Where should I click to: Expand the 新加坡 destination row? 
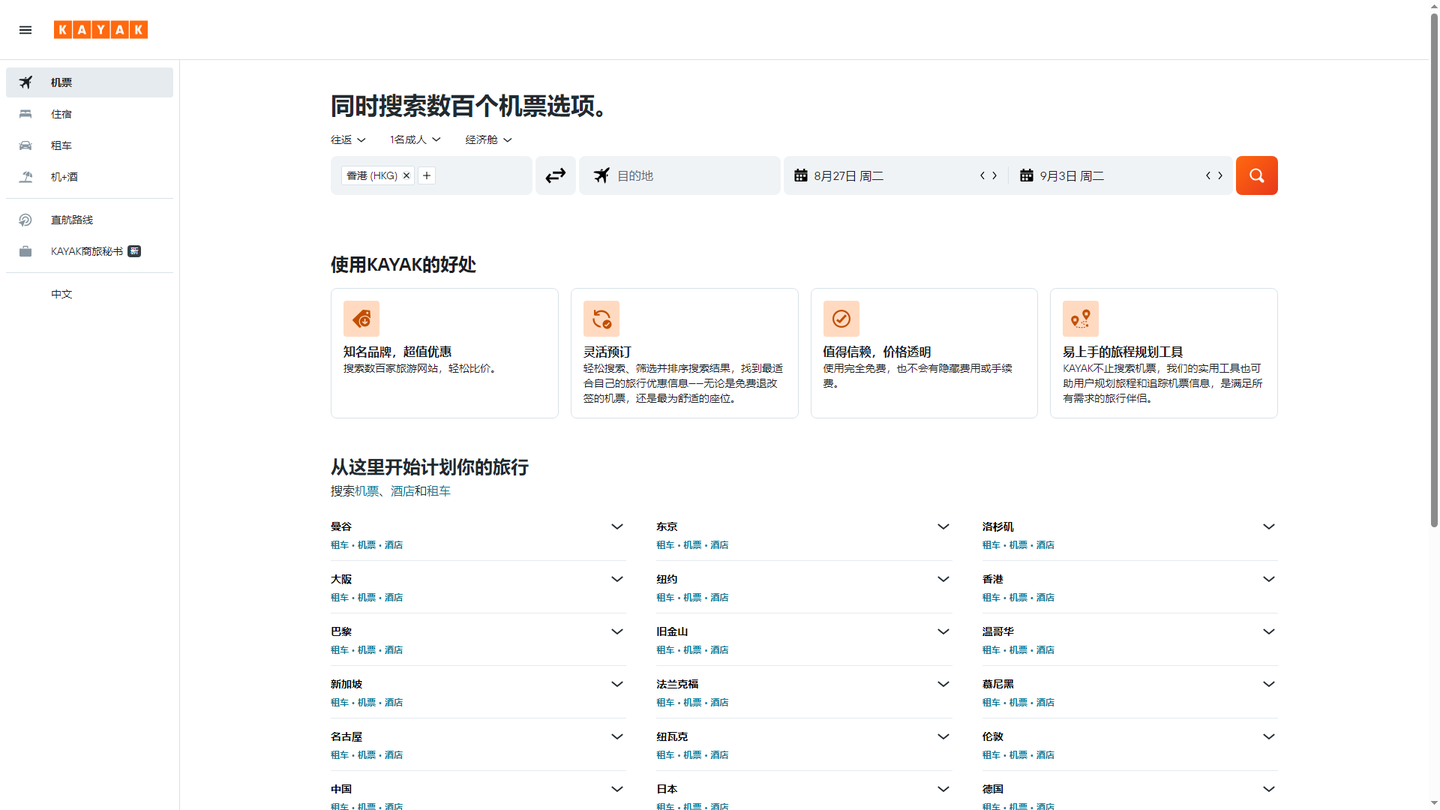(617, 684)
